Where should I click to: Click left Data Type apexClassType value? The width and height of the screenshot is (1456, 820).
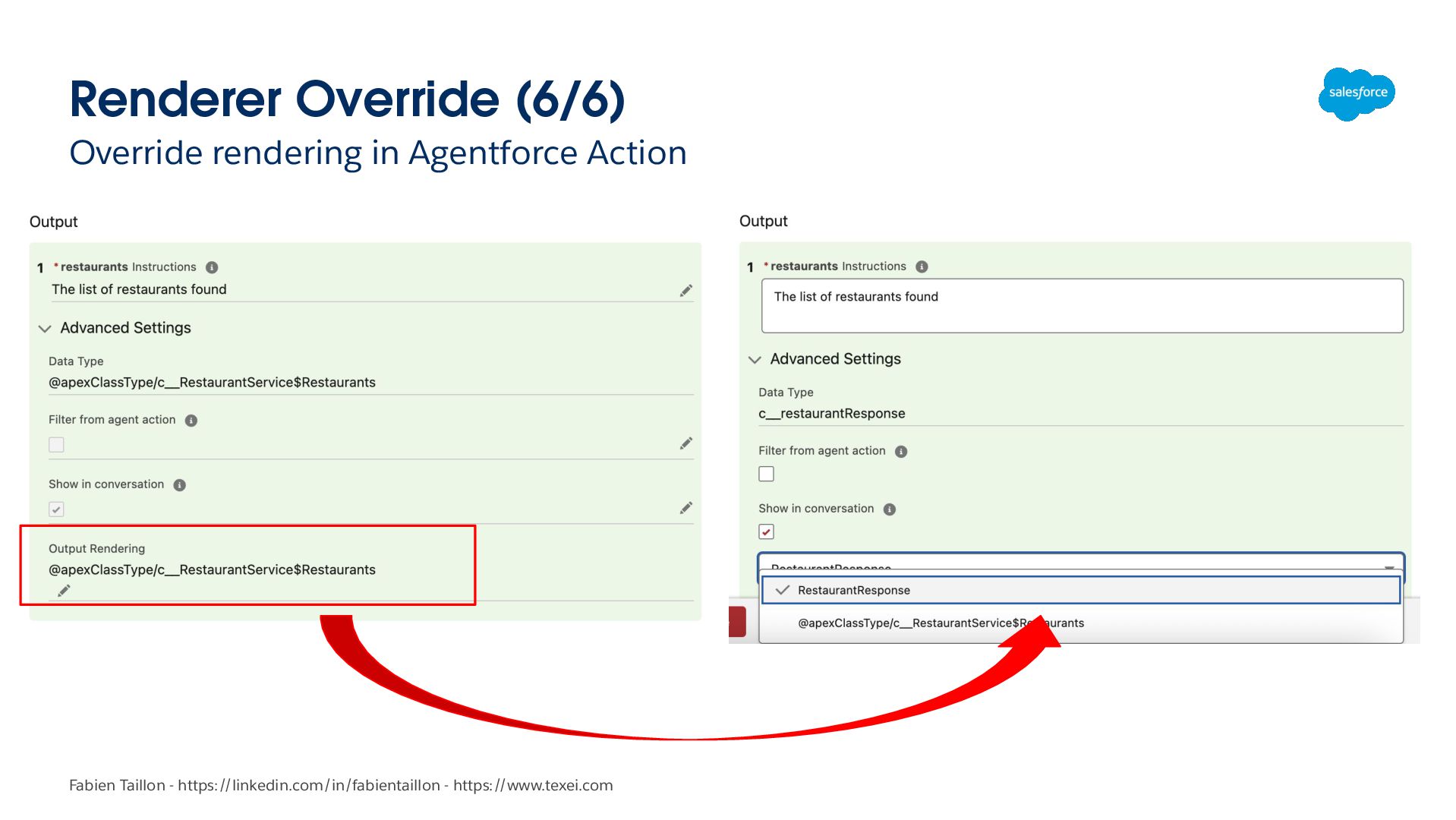tap(212, 383)
